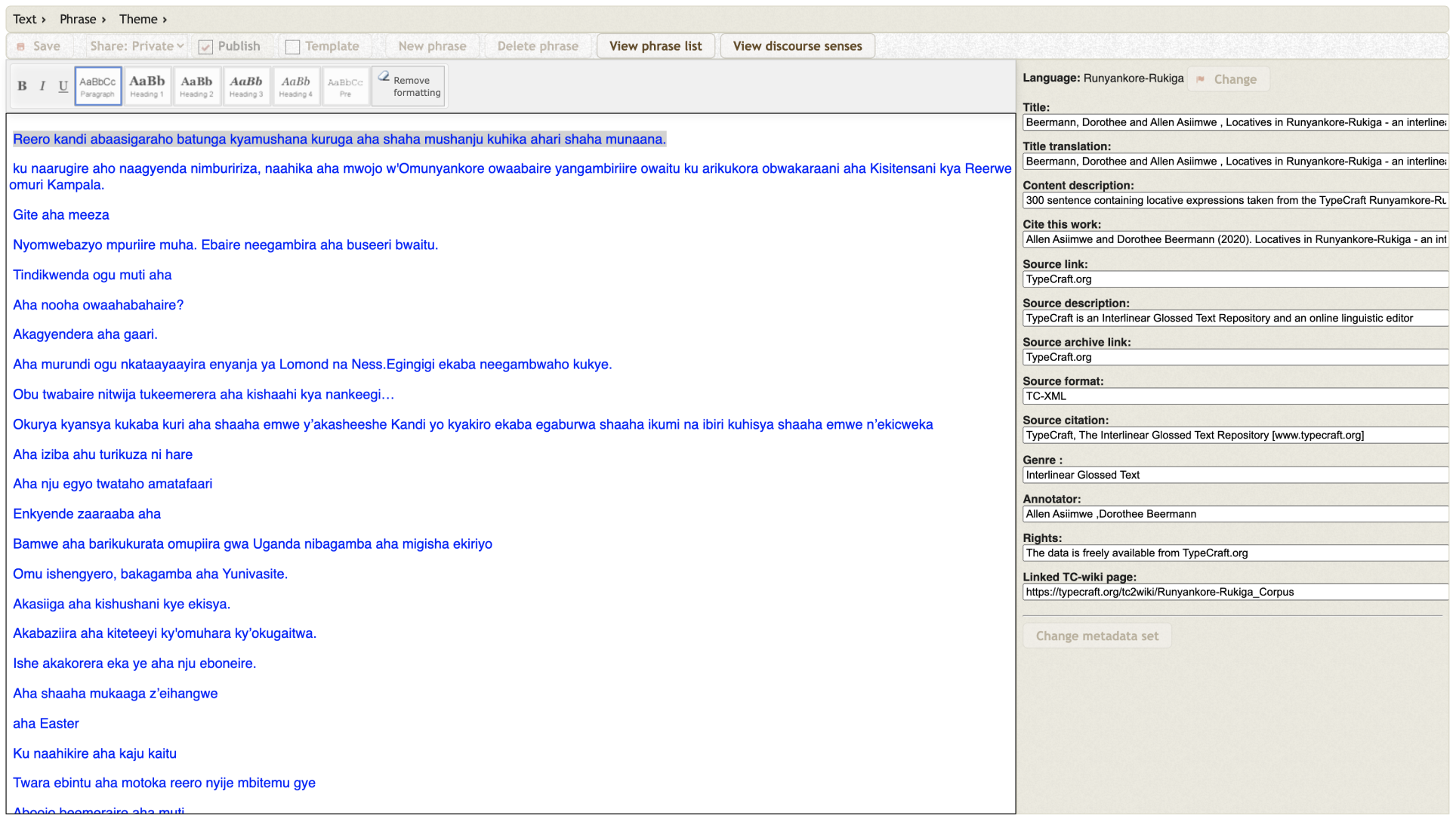Select phrase 'Tindikwenda ogu muti aha'
1456x819 pixels.
(x=92, y=276)
